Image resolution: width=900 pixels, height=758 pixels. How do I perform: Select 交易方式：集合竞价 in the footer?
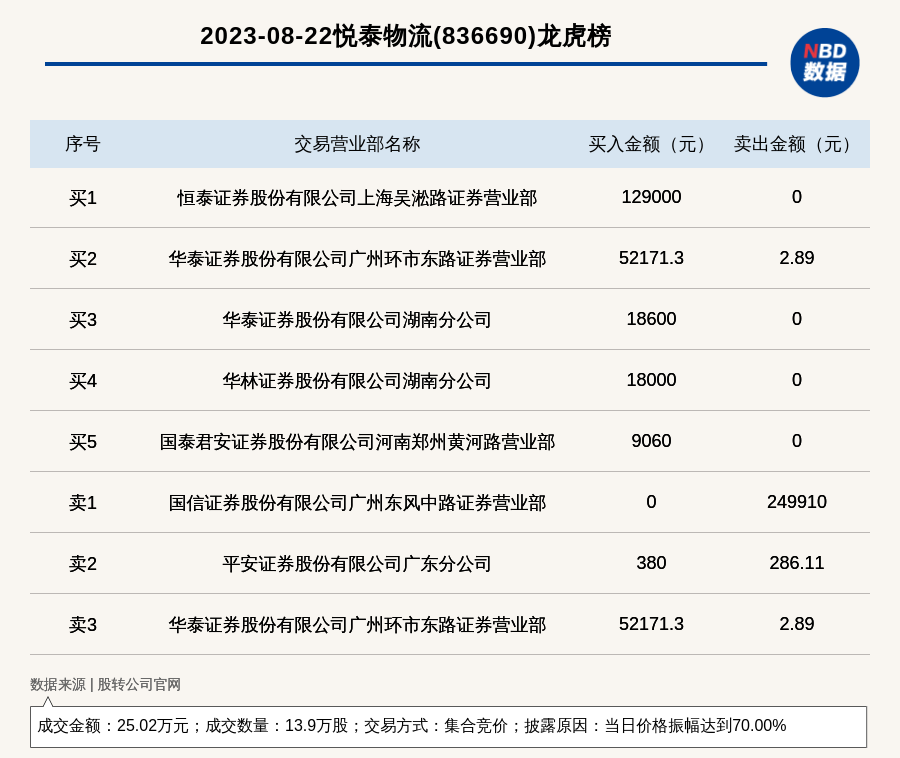436,725
